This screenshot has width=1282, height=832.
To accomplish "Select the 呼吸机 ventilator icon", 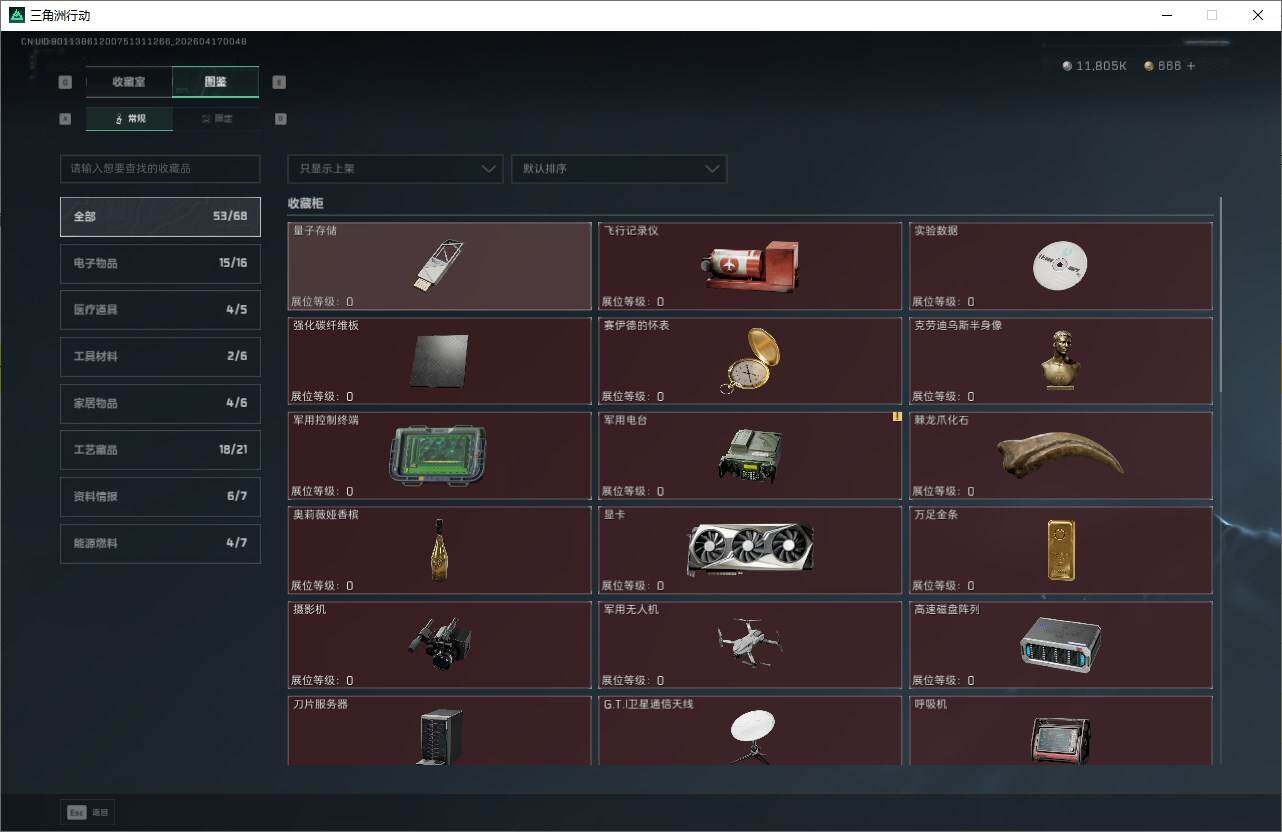I will [1060, 740].
